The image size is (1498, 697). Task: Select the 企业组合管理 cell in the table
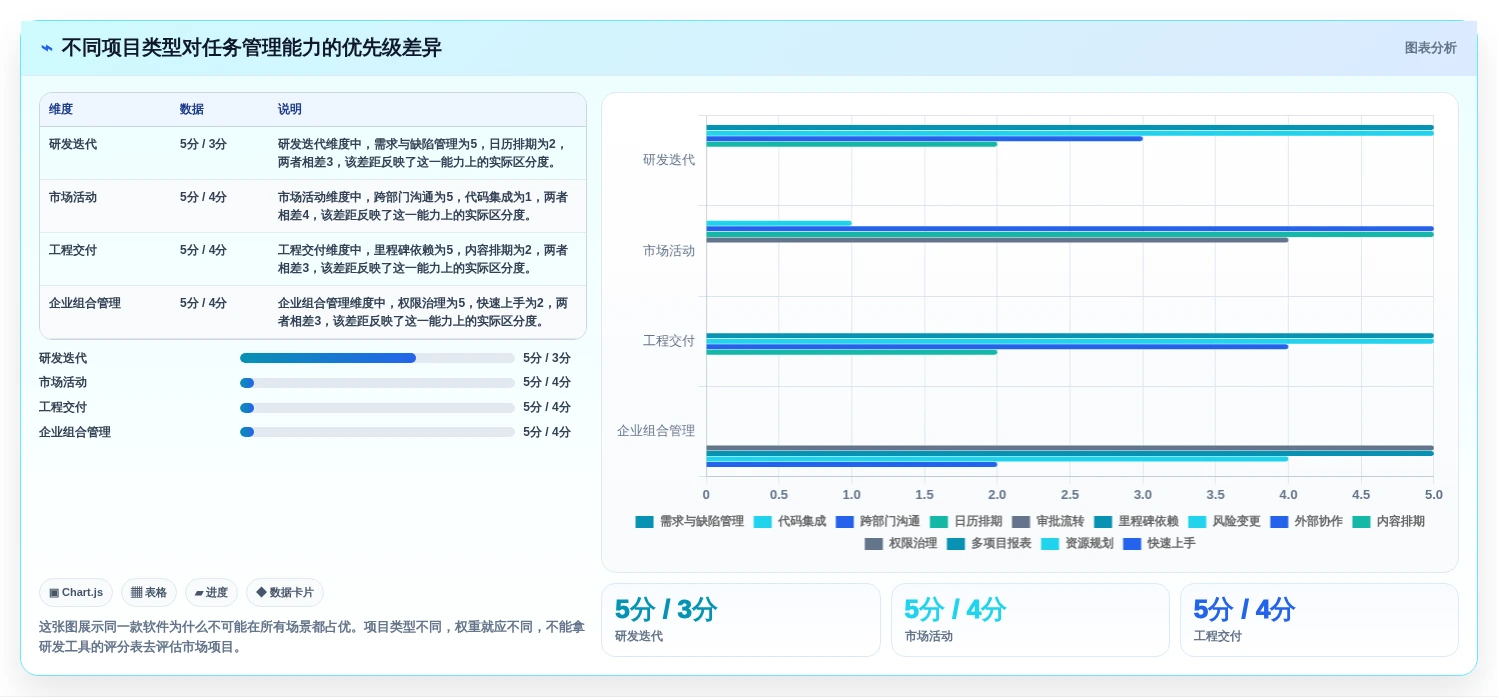coord(85,303)
